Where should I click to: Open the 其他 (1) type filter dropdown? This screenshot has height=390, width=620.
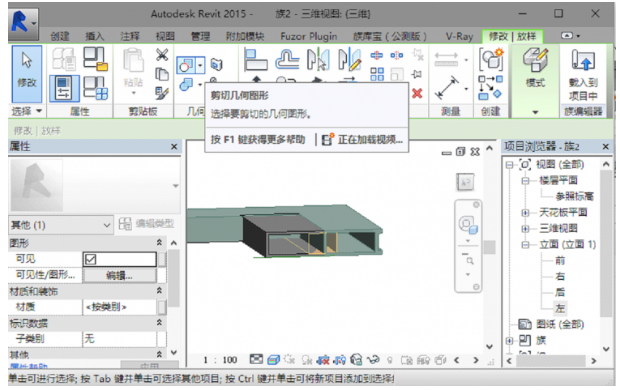click(60, 225)
